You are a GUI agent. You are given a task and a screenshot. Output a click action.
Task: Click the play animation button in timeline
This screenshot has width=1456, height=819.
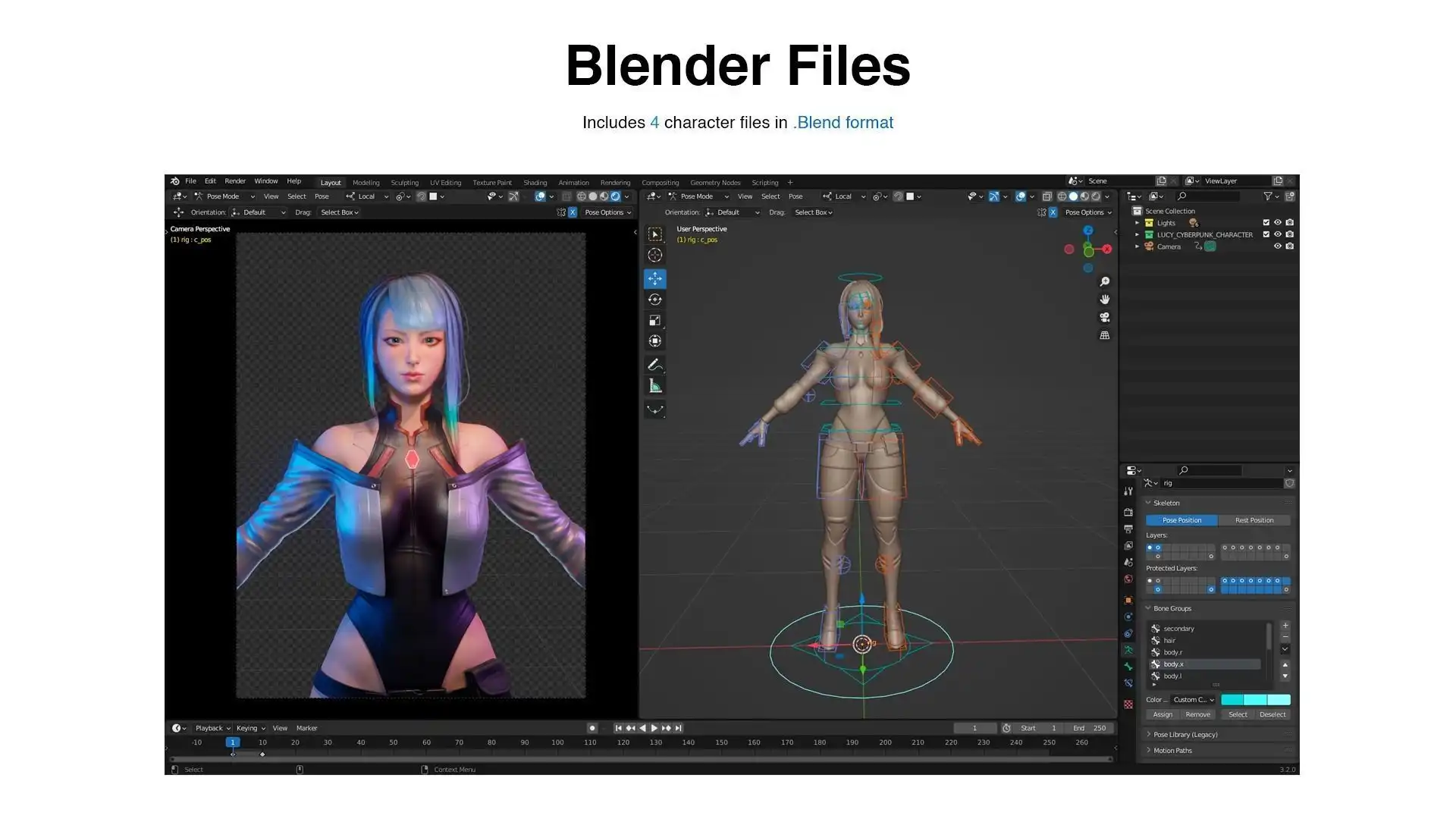point(654,728)
